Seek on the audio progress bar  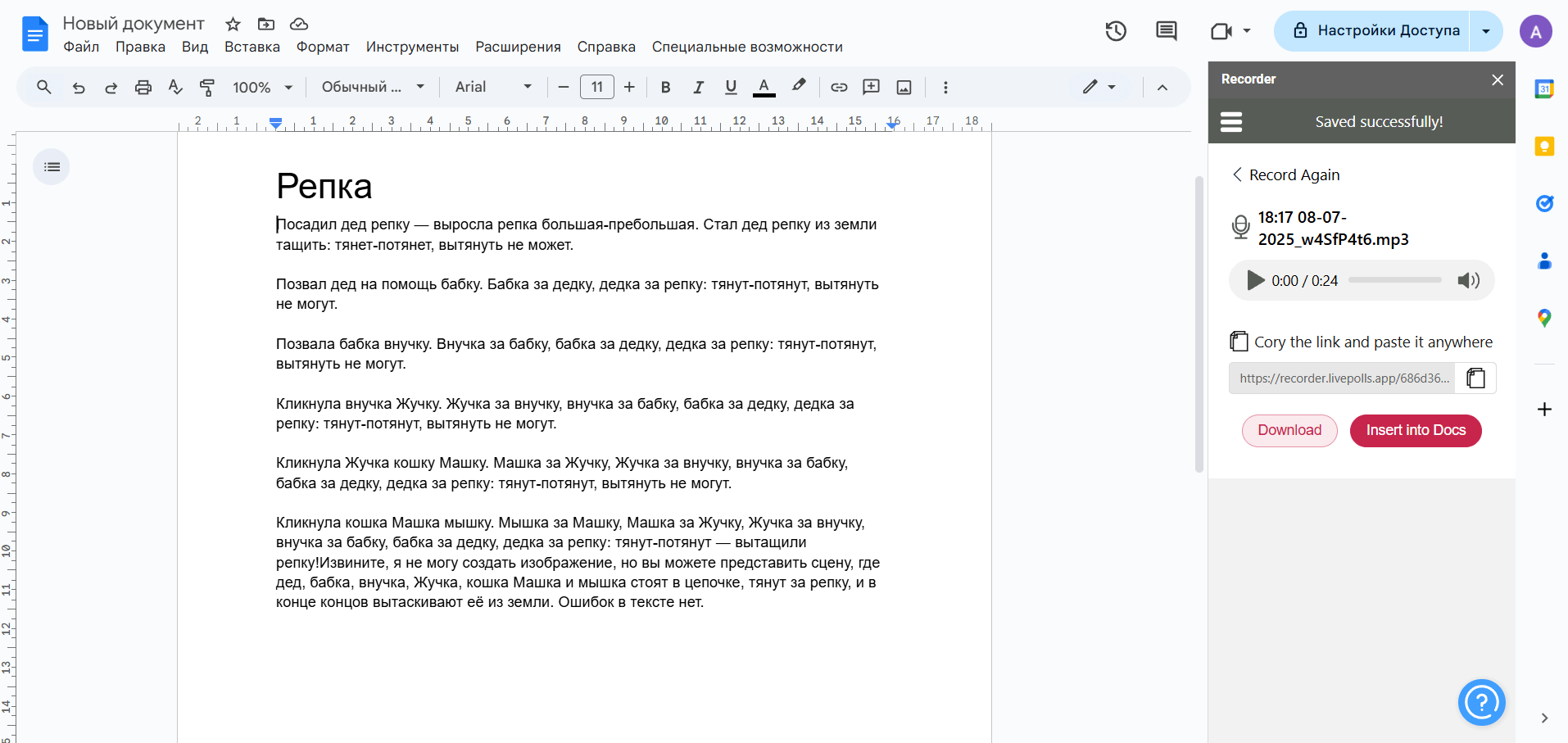1394,280
